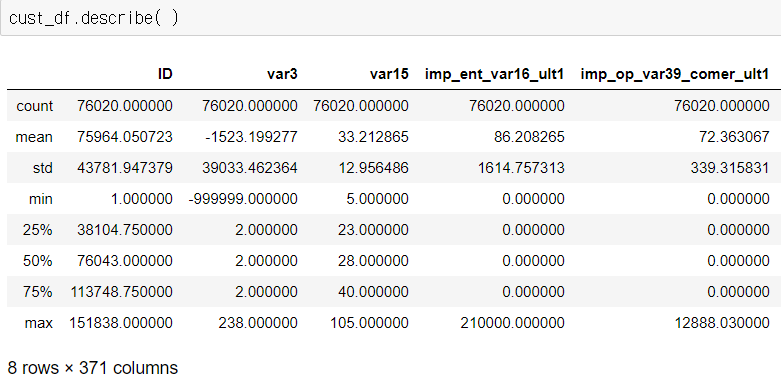Click ID 75% value 113748.750000

[122, 292]
